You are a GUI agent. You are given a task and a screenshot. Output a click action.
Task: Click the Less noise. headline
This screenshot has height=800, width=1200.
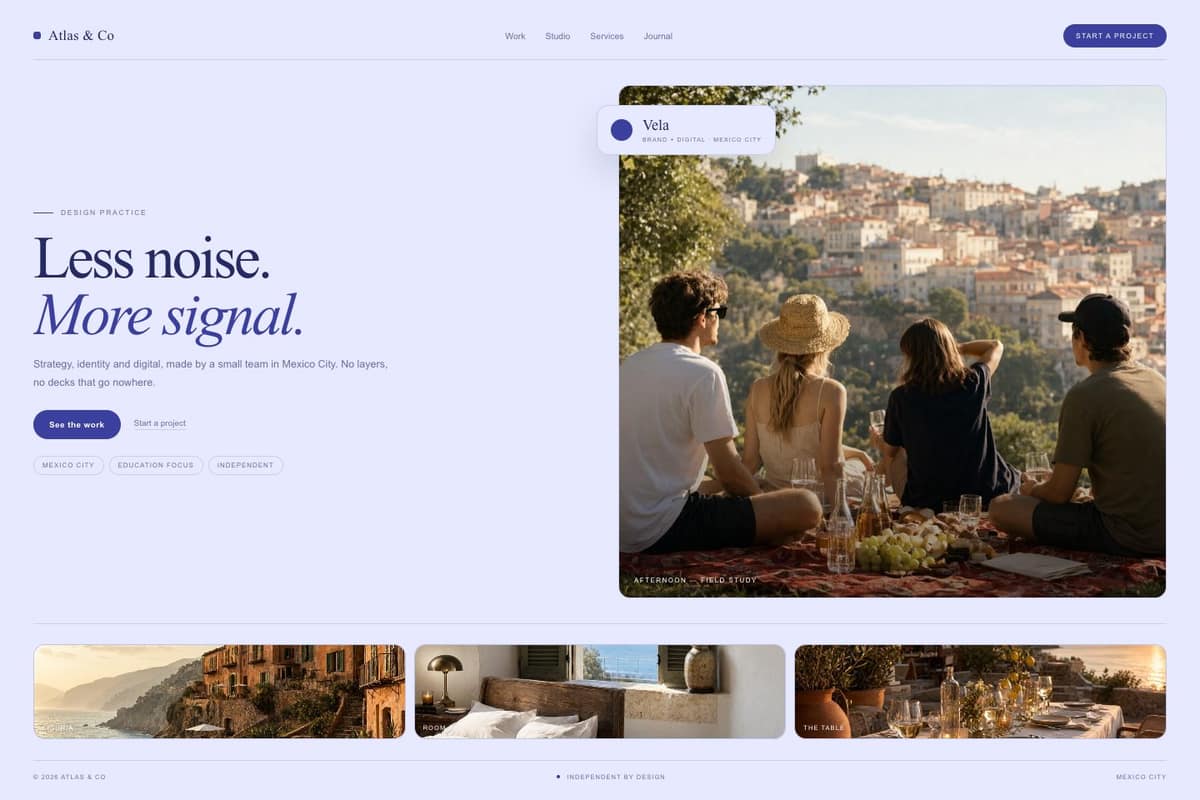[x=152, y=258]
